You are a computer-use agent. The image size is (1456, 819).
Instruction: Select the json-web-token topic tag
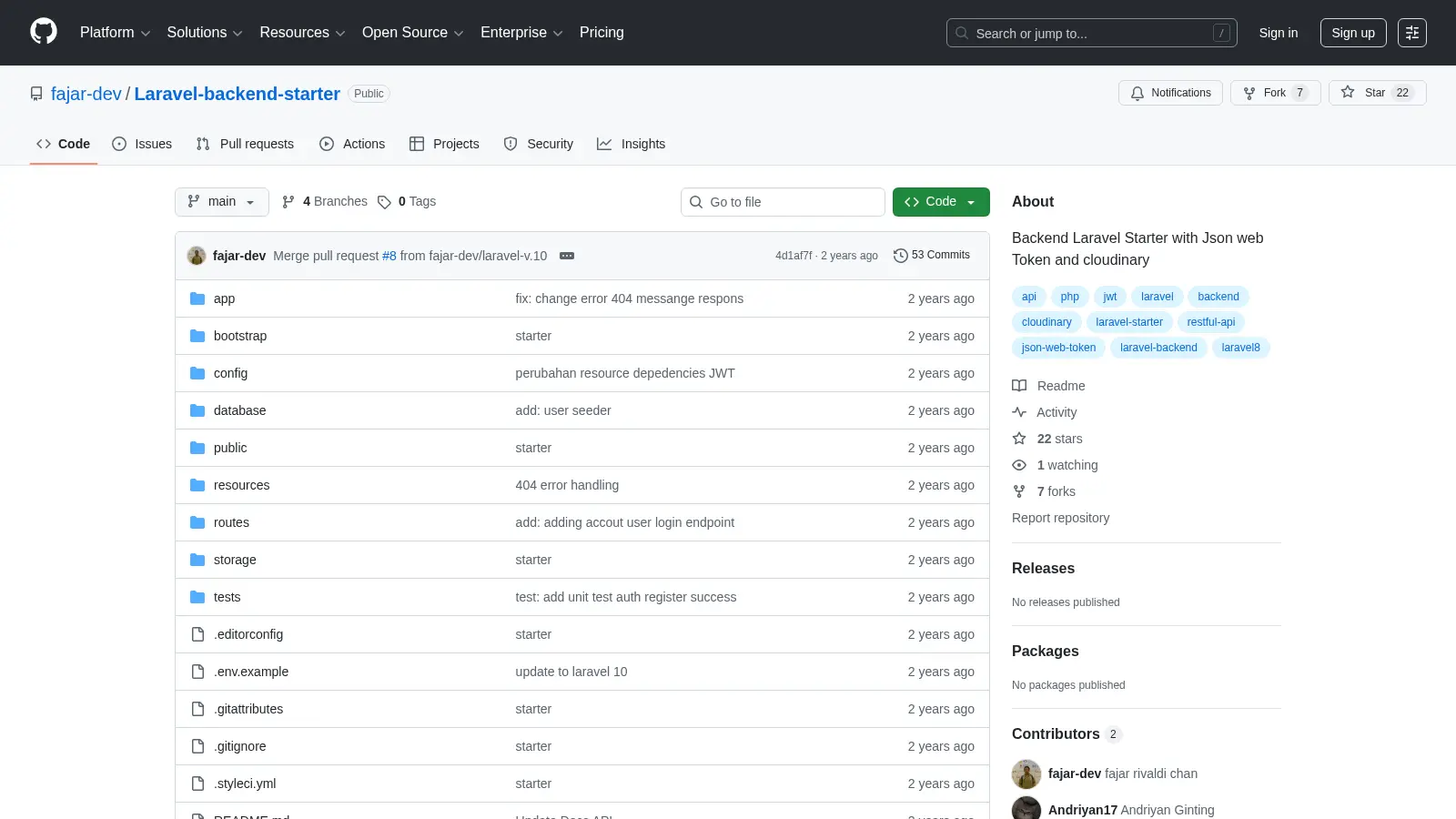click(1059, 348)
